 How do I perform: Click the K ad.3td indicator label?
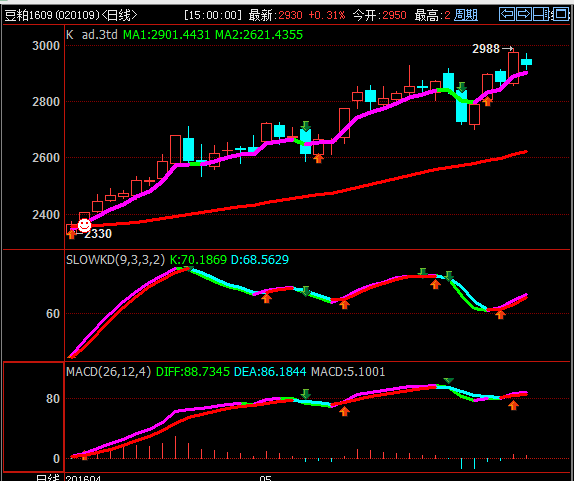[x=92, y=35]
